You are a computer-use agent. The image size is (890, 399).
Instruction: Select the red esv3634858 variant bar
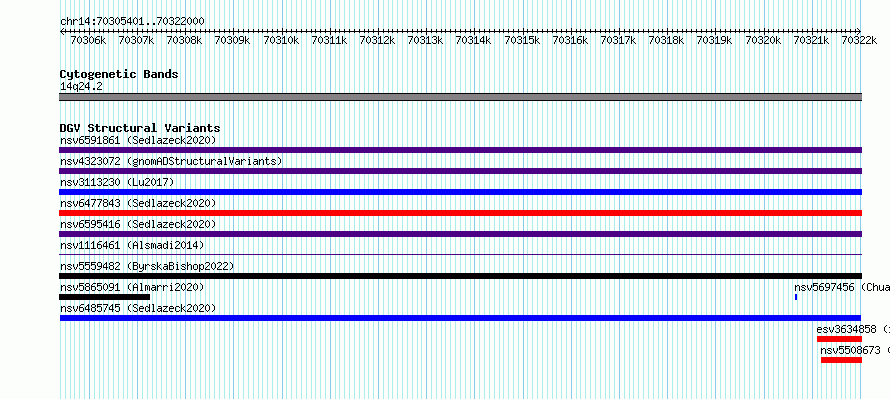(x=839, y=339)
